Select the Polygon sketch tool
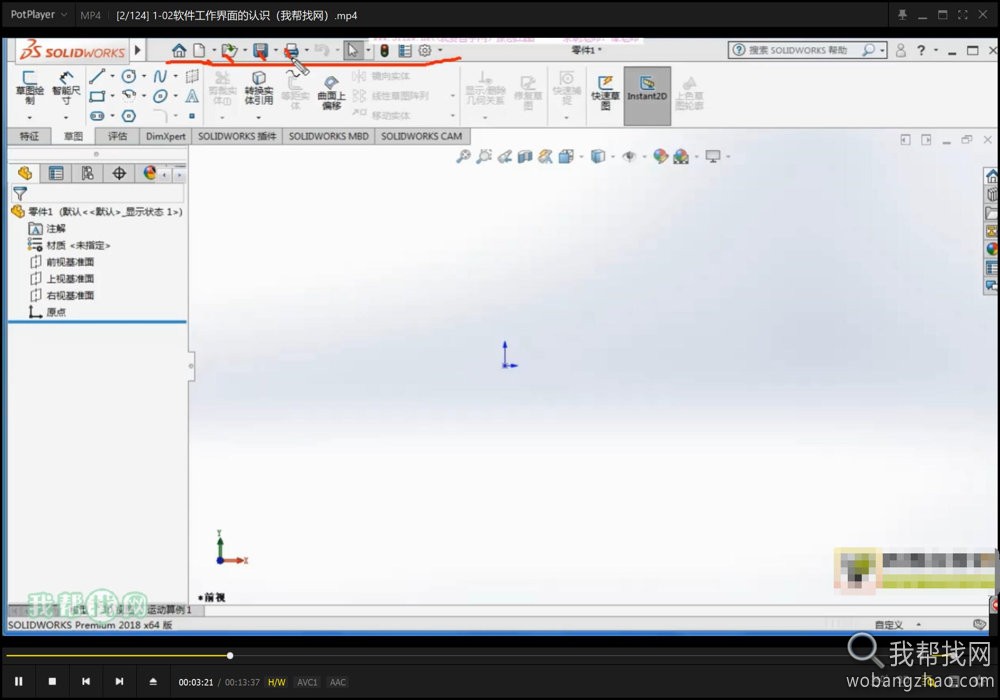Viewport: 1000px width, 700px height. click(x=129, y=116)
